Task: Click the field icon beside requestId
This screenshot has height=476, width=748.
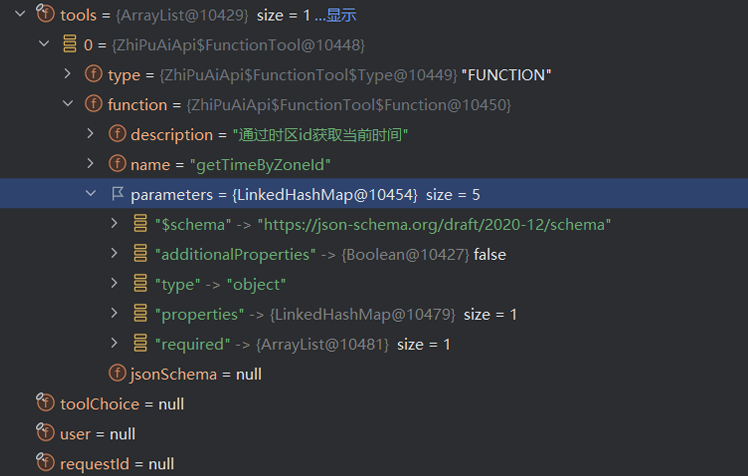Action: (44, 464)
